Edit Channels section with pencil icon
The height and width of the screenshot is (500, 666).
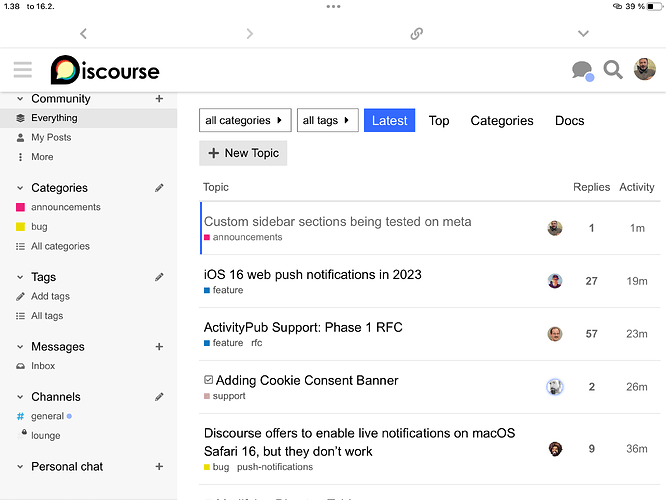(159, 397)
